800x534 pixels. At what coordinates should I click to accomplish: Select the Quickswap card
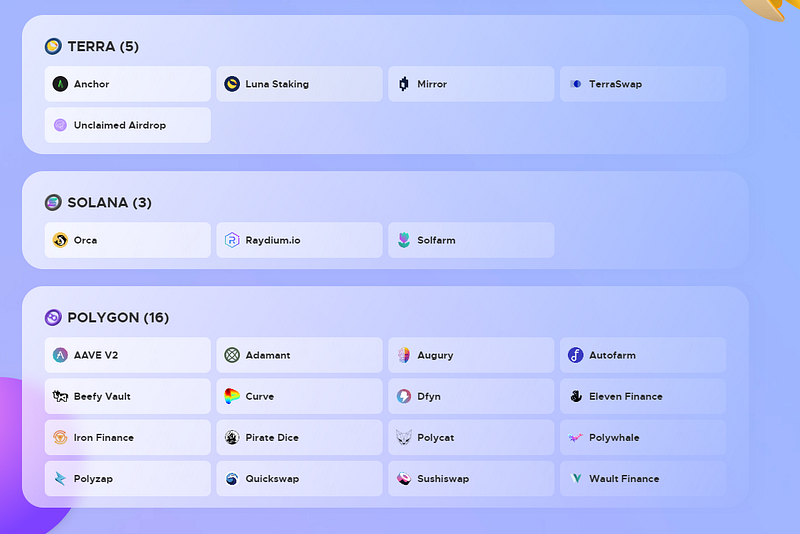(x=299, y=478)
